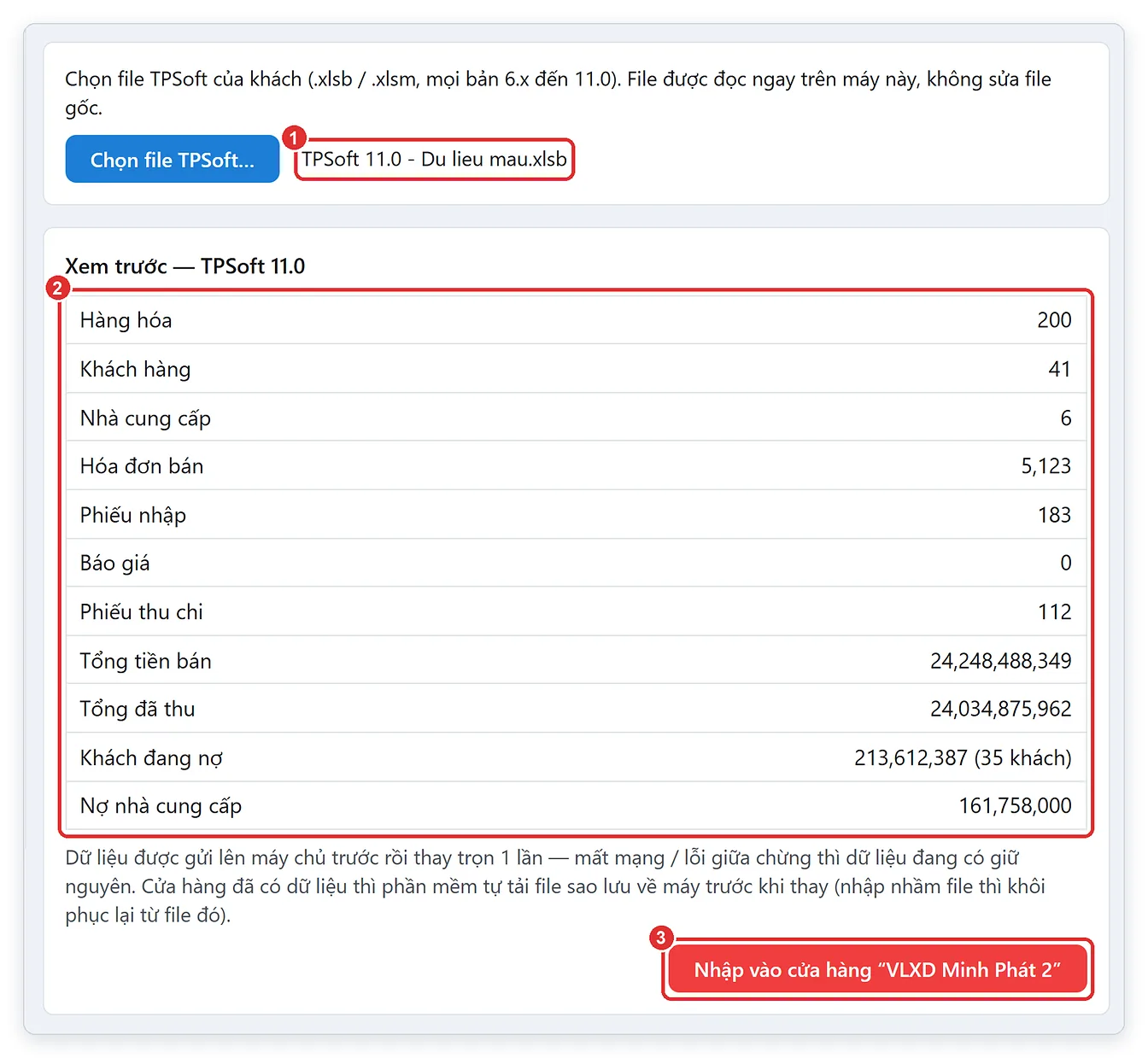Click the instruction text 'Chọn file TPSoft của khách'
Viewport: 1148px width, 1058px height.
click(x=184, y=79)
